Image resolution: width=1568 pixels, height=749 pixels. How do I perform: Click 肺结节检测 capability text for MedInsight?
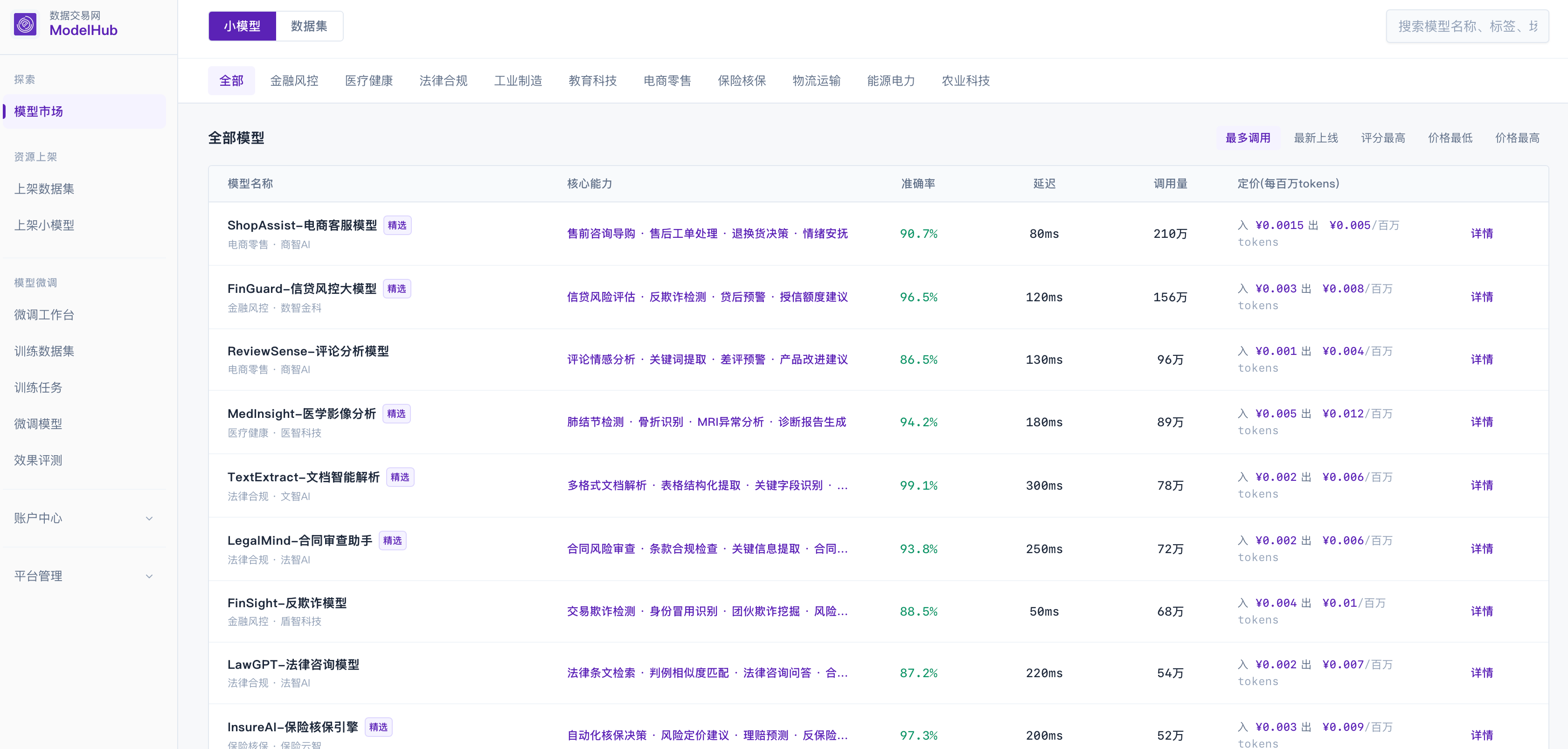595,422
